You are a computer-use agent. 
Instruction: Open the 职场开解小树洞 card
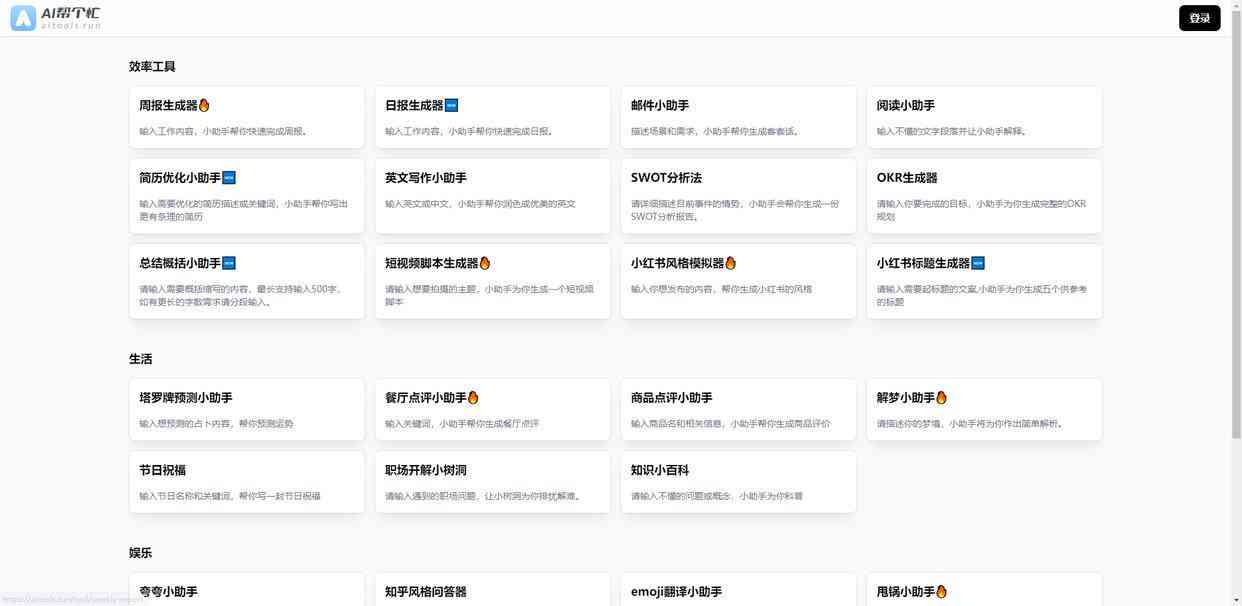(x=493, y=482)
